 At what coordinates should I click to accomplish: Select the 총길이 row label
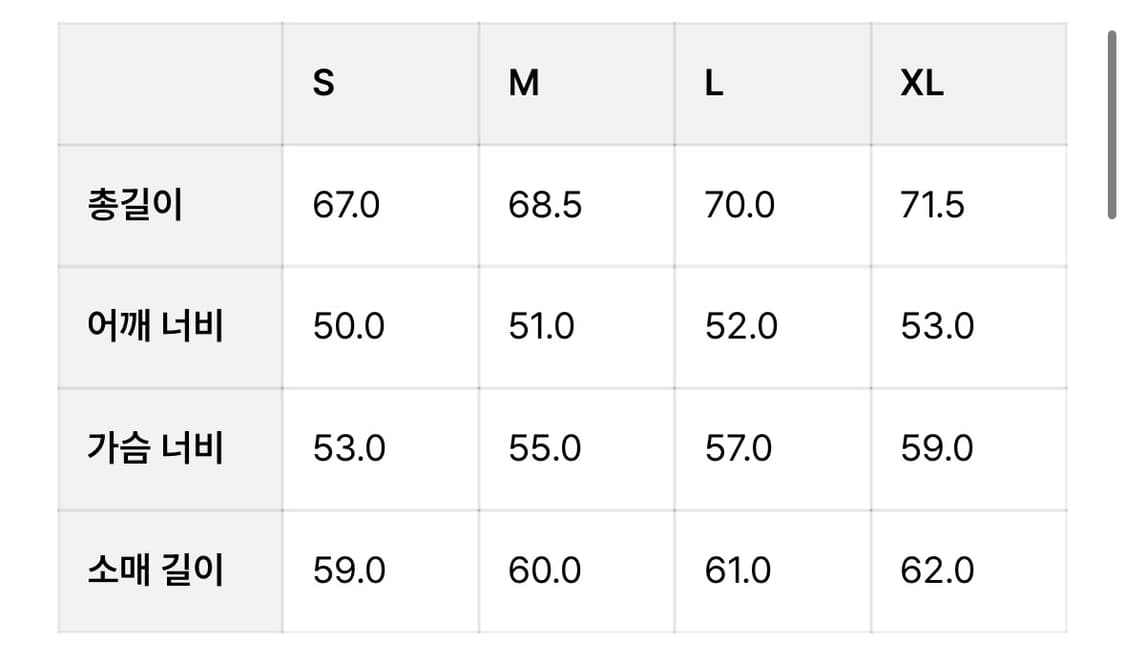click(135, 206)
